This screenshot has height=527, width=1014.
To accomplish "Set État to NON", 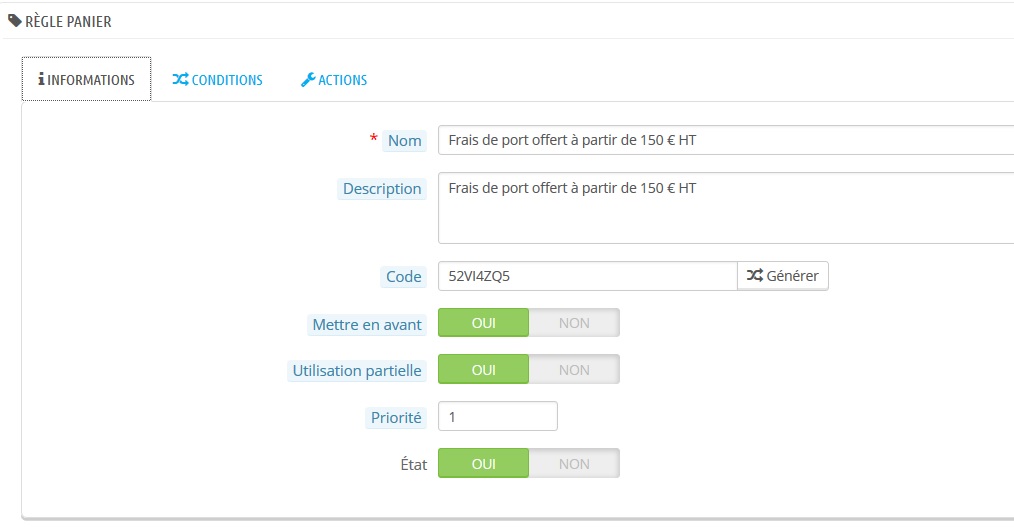I will 574,464.
